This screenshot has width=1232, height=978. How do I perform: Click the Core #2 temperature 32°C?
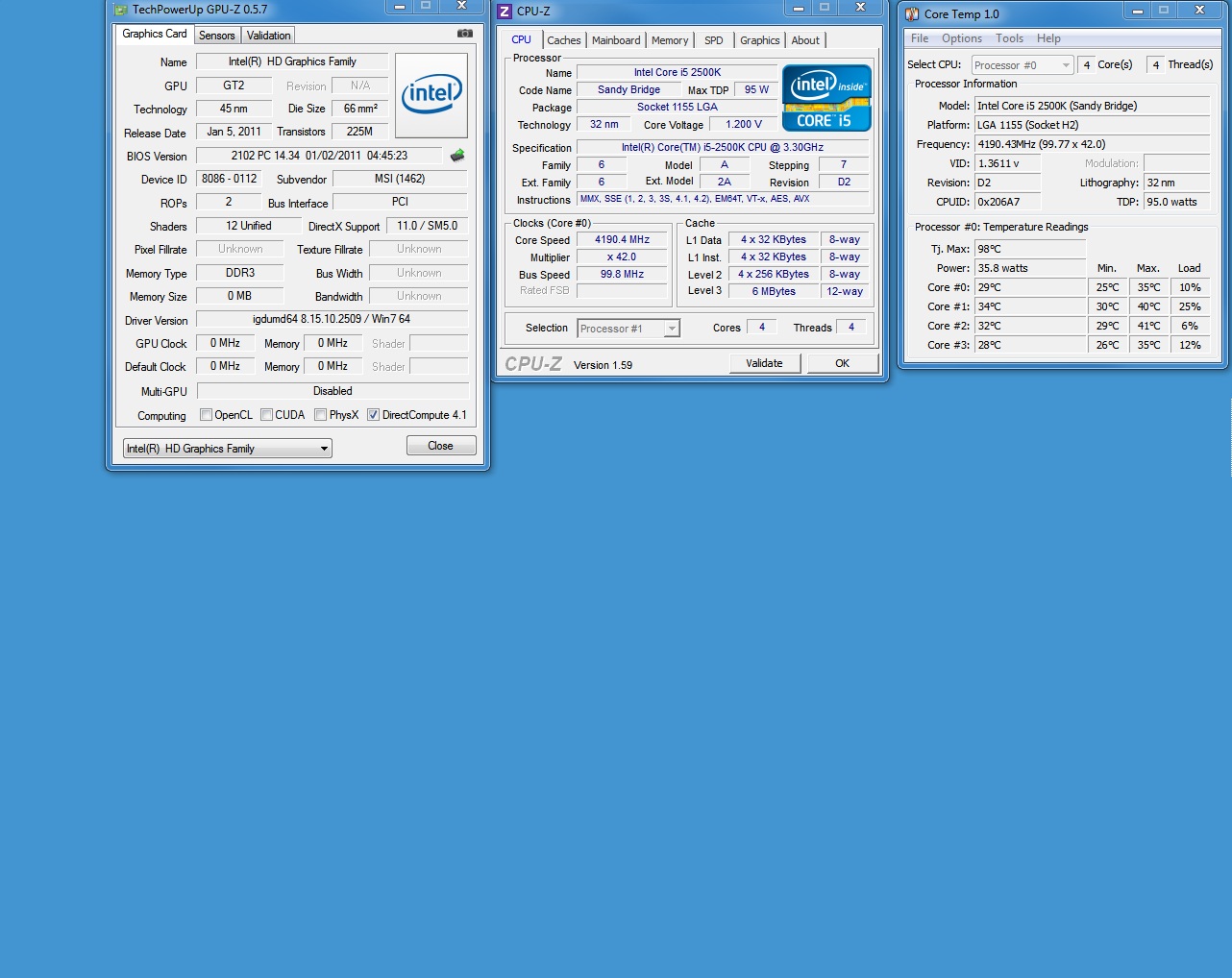pos(1030,326)
